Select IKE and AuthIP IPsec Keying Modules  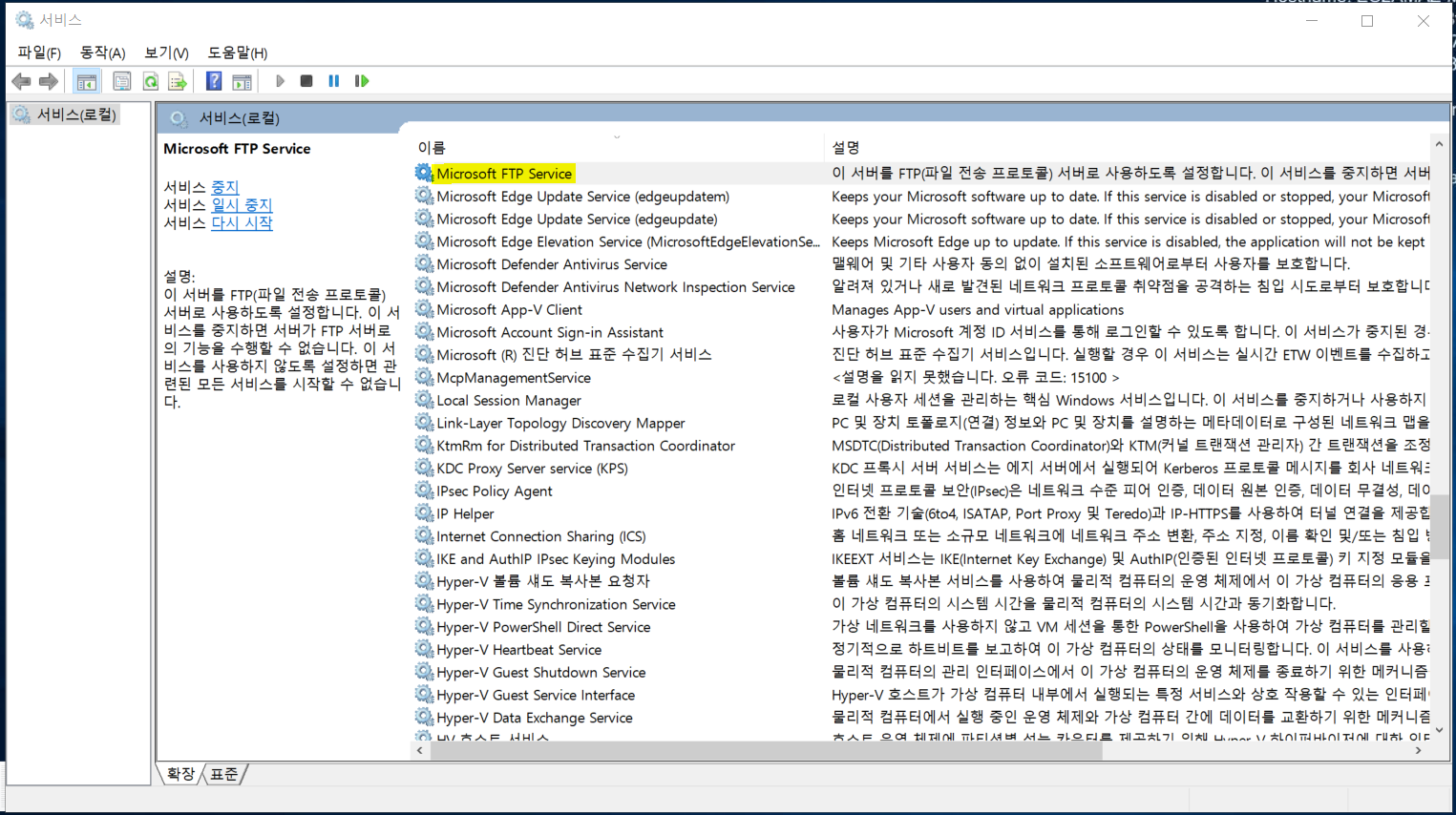[x=556, y=559]
